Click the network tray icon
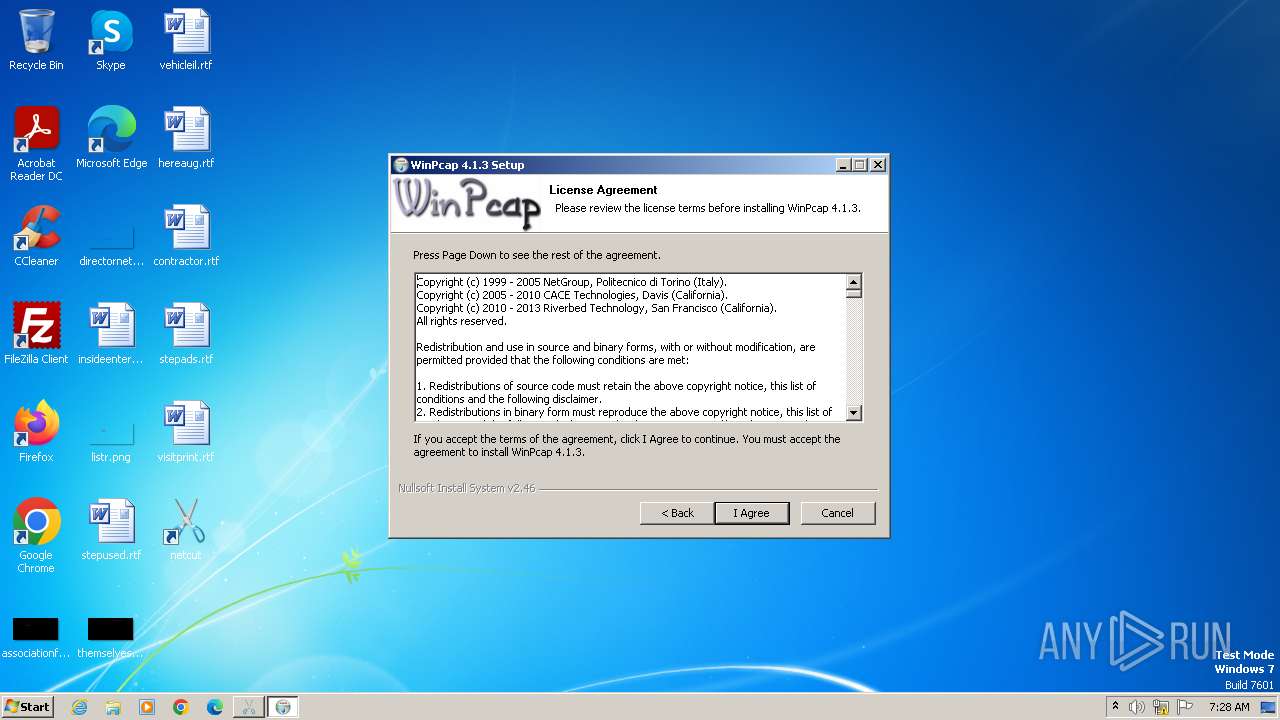 [x=1161, y=707]
